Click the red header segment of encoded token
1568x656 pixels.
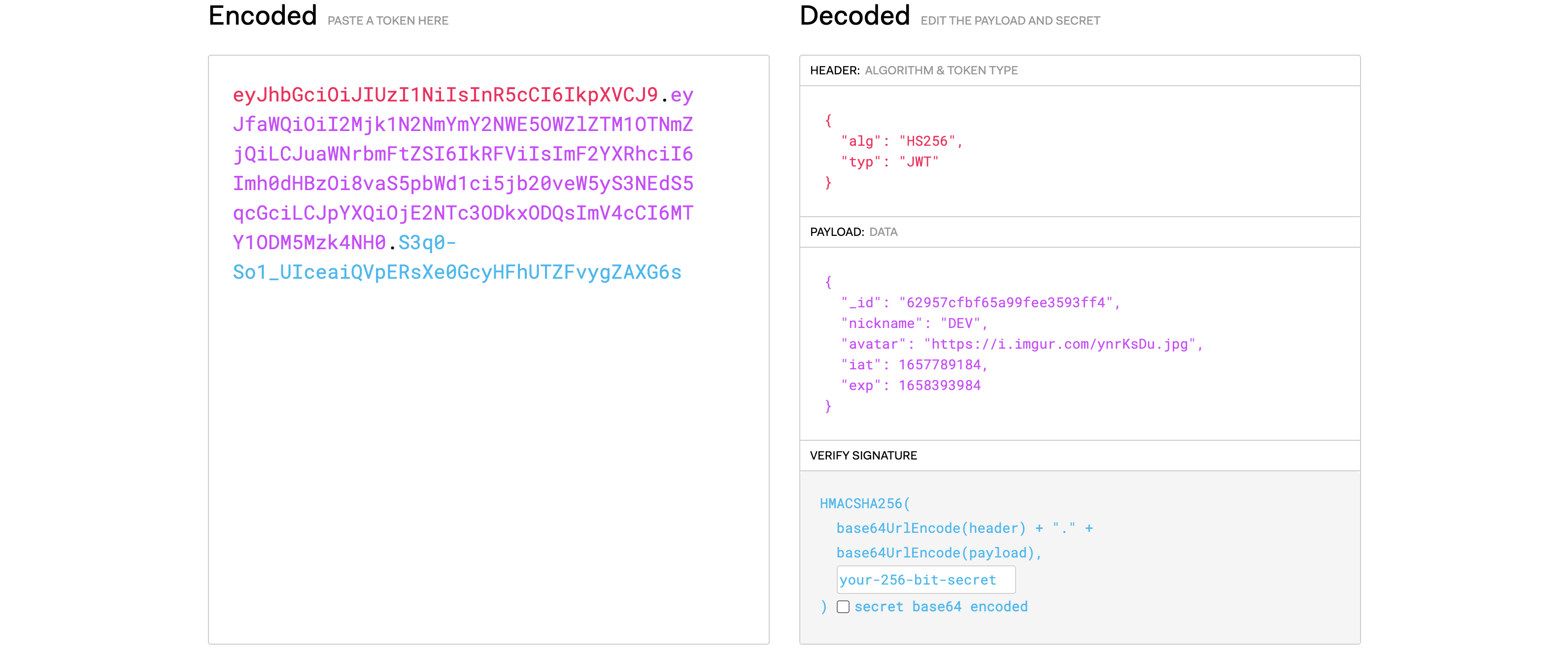click(445, 95)
